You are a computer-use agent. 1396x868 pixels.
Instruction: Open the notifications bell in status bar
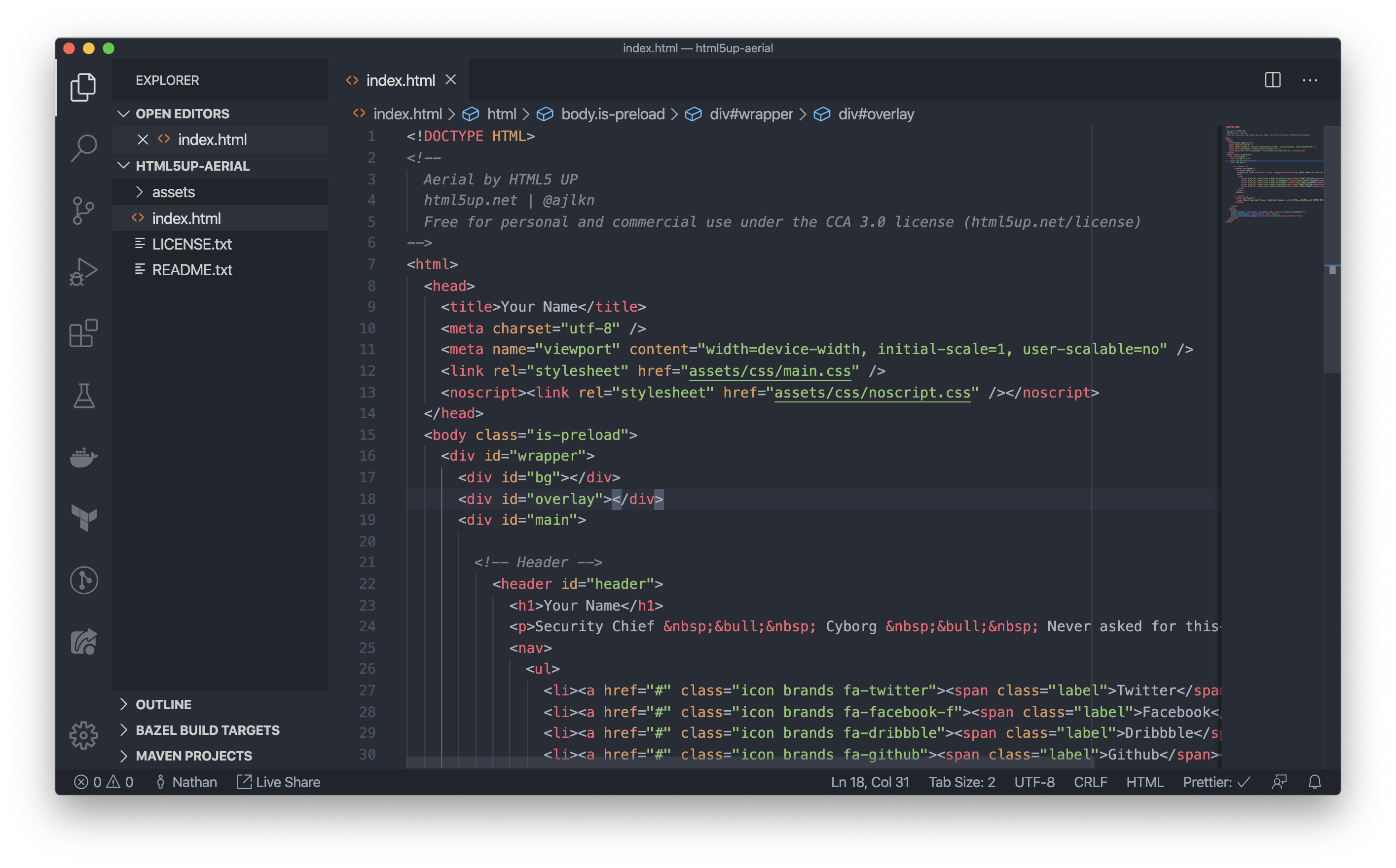1315,782
